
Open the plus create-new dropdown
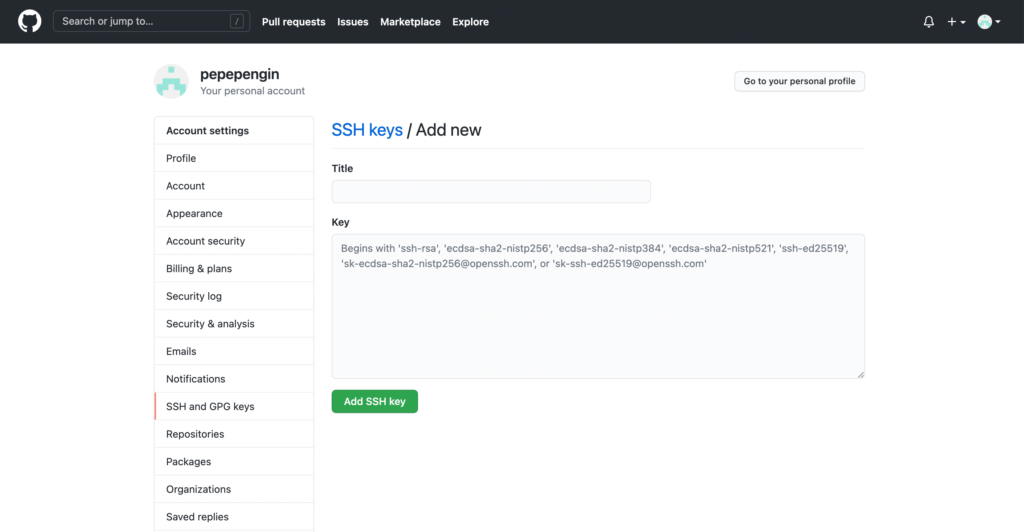956,22
